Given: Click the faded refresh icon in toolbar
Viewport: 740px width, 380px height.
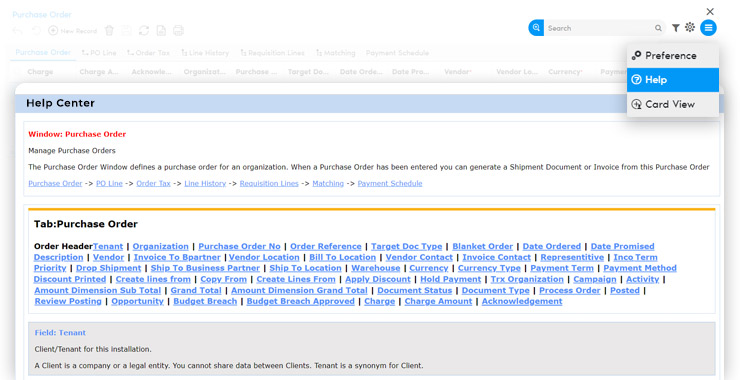Looking at the screenshot, I should 143,31.
